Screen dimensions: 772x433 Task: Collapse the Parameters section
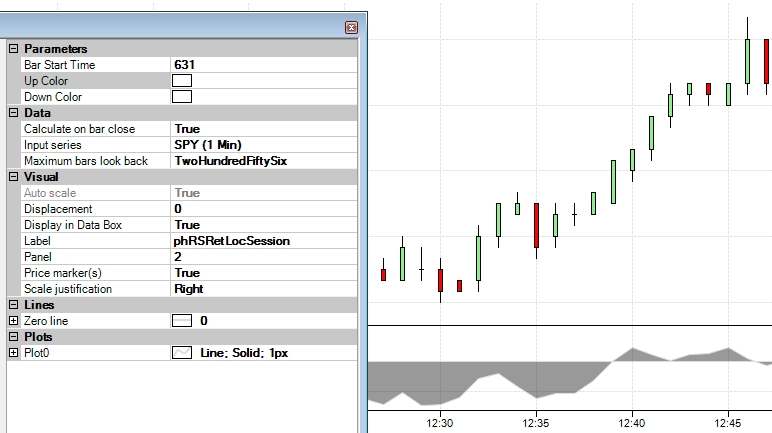point(13,49)
